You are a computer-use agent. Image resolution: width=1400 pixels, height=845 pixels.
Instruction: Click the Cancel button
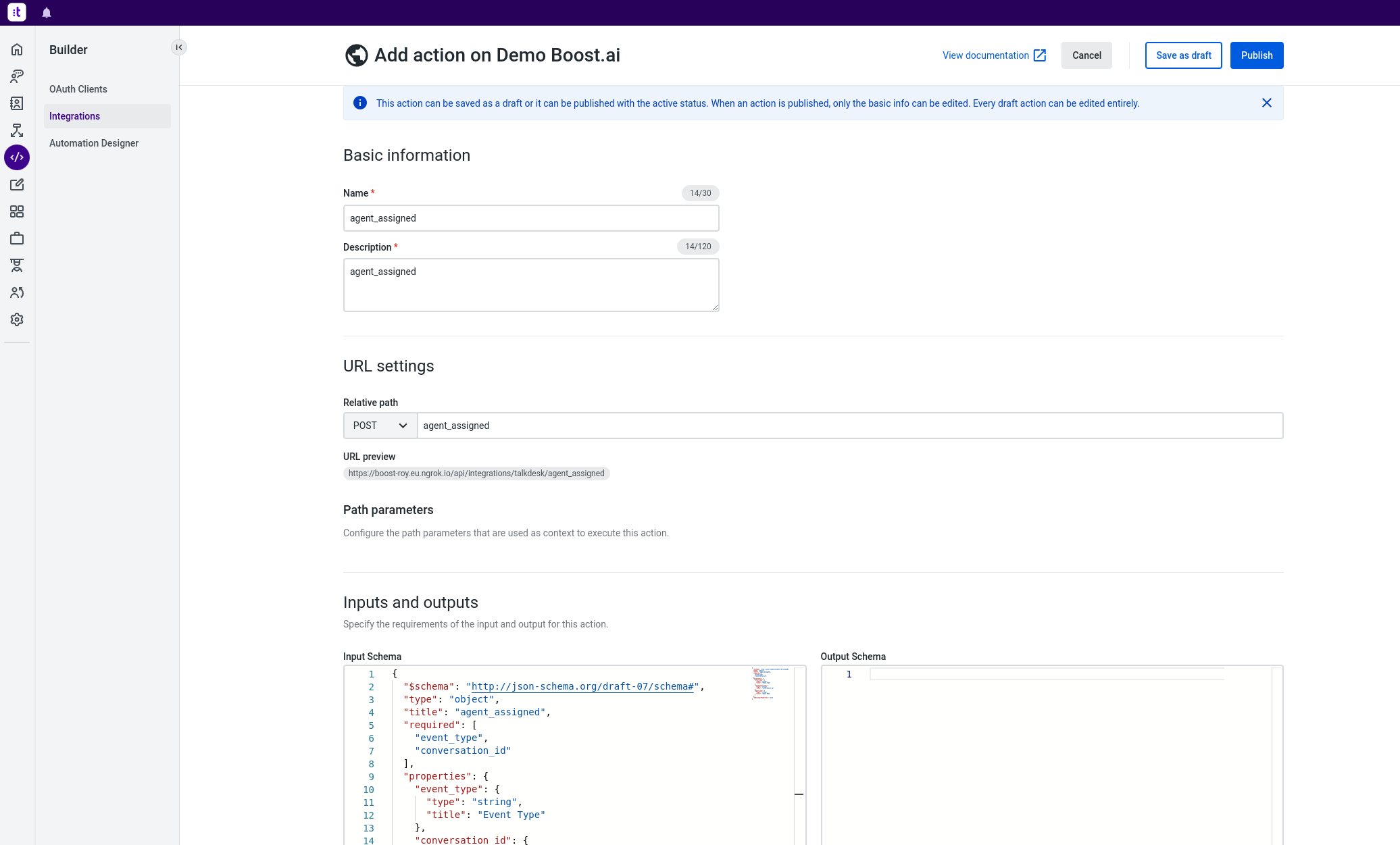pos(1086,55)
